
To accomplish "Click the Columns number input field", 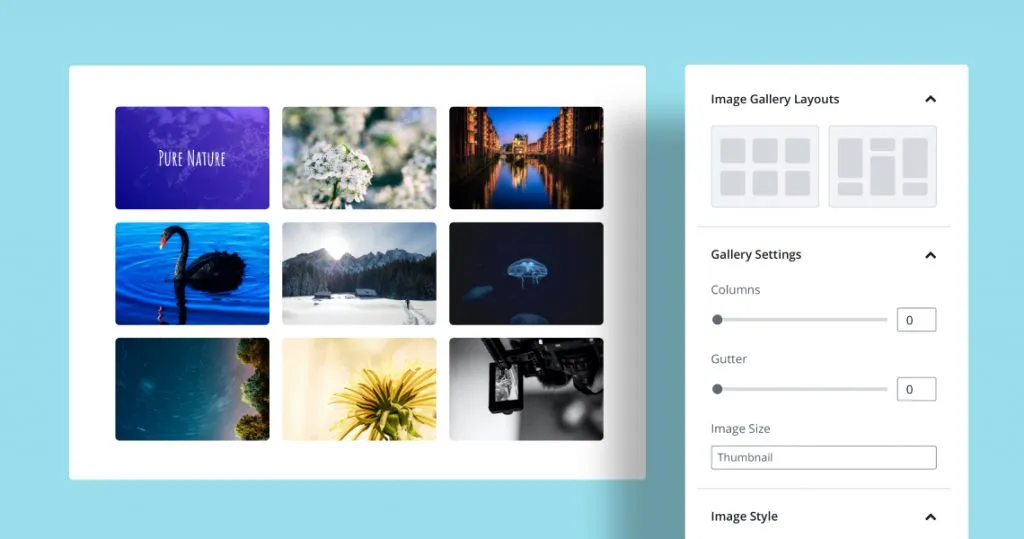I will (916, 320).
